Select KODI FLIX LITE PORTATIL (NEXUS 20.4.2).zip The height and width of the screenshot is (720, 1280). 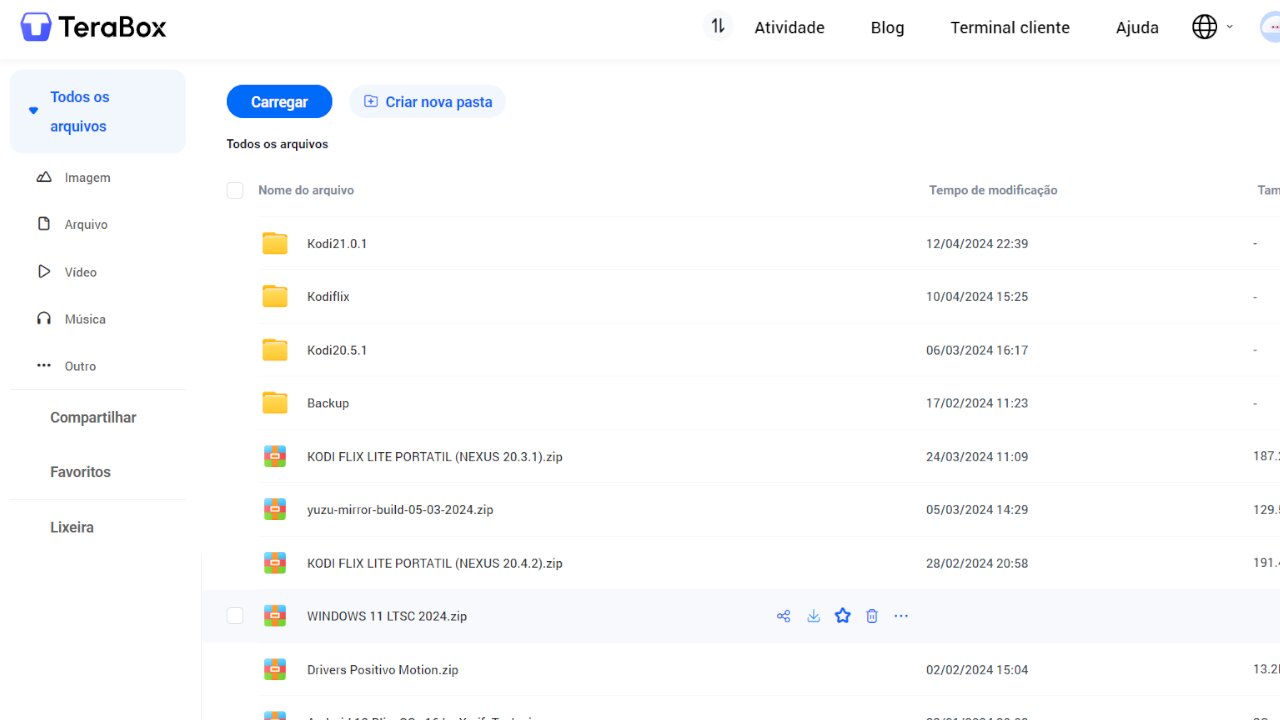pos(435,563)
